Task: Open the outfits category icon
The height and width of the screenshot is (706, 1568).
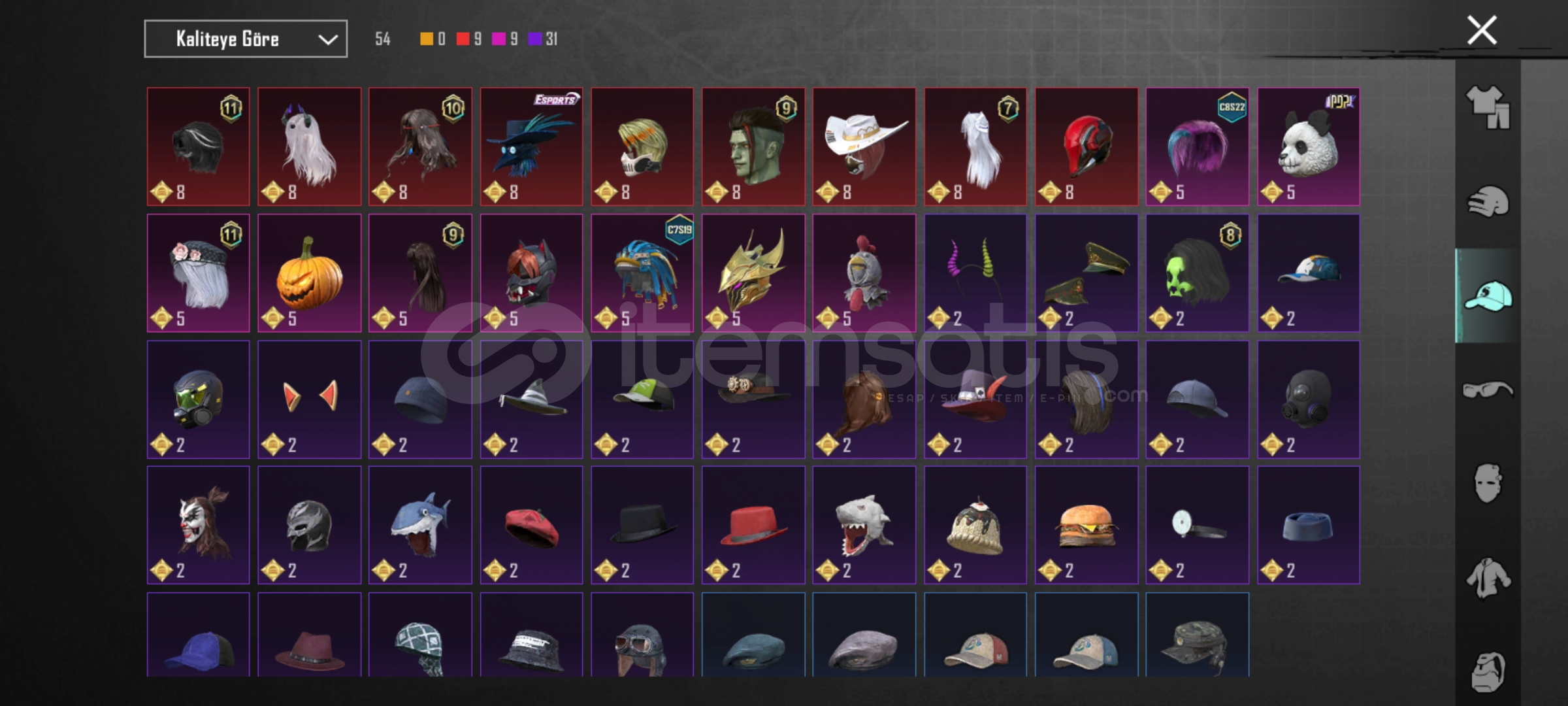Action: (1488, 107)
